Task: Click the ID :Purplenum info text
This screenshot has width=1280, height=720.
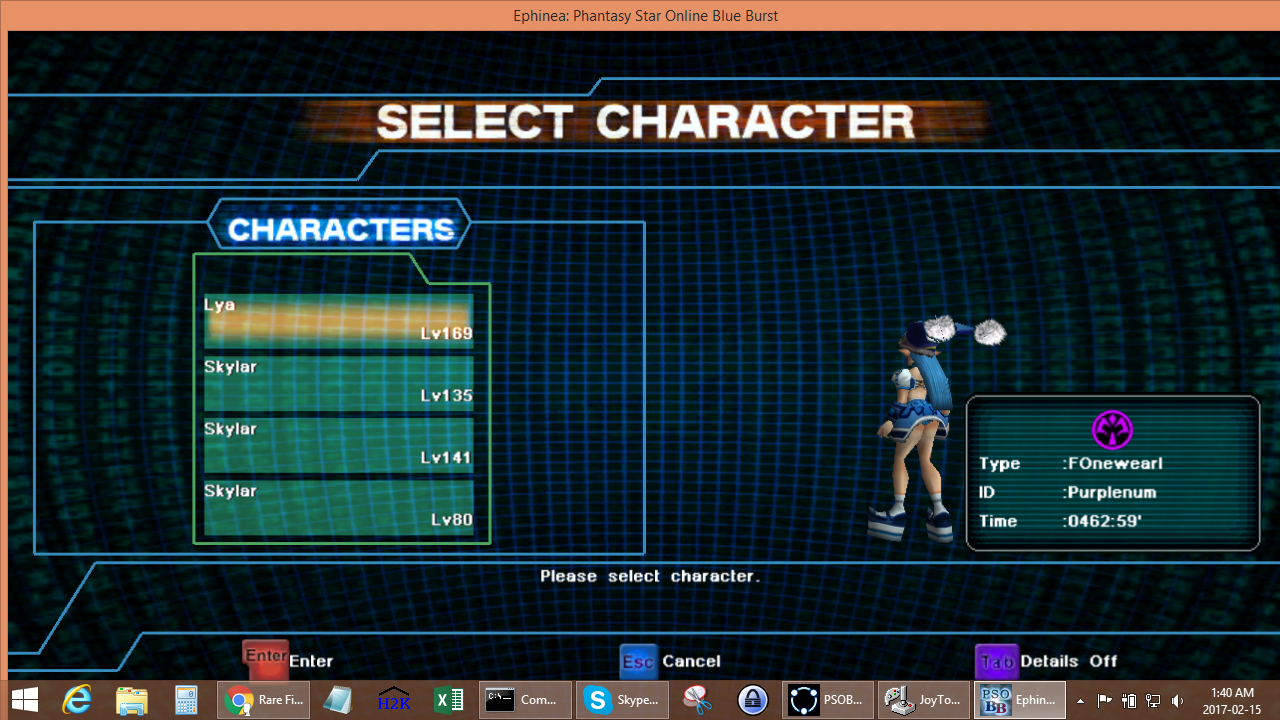Action: coord(1067,492)
